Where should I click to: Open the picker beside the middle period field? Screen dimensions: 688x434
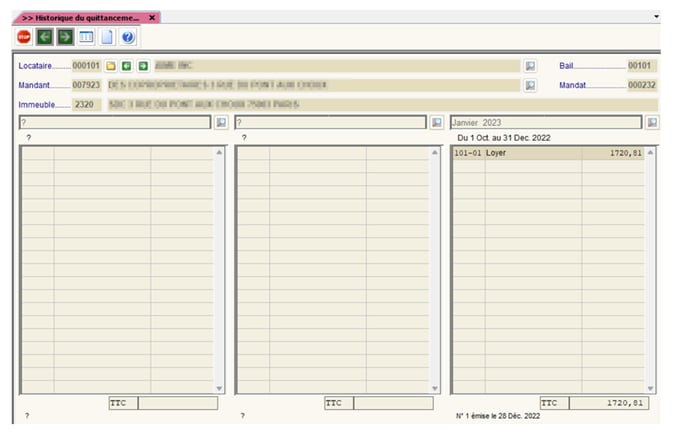pos(437,123)
